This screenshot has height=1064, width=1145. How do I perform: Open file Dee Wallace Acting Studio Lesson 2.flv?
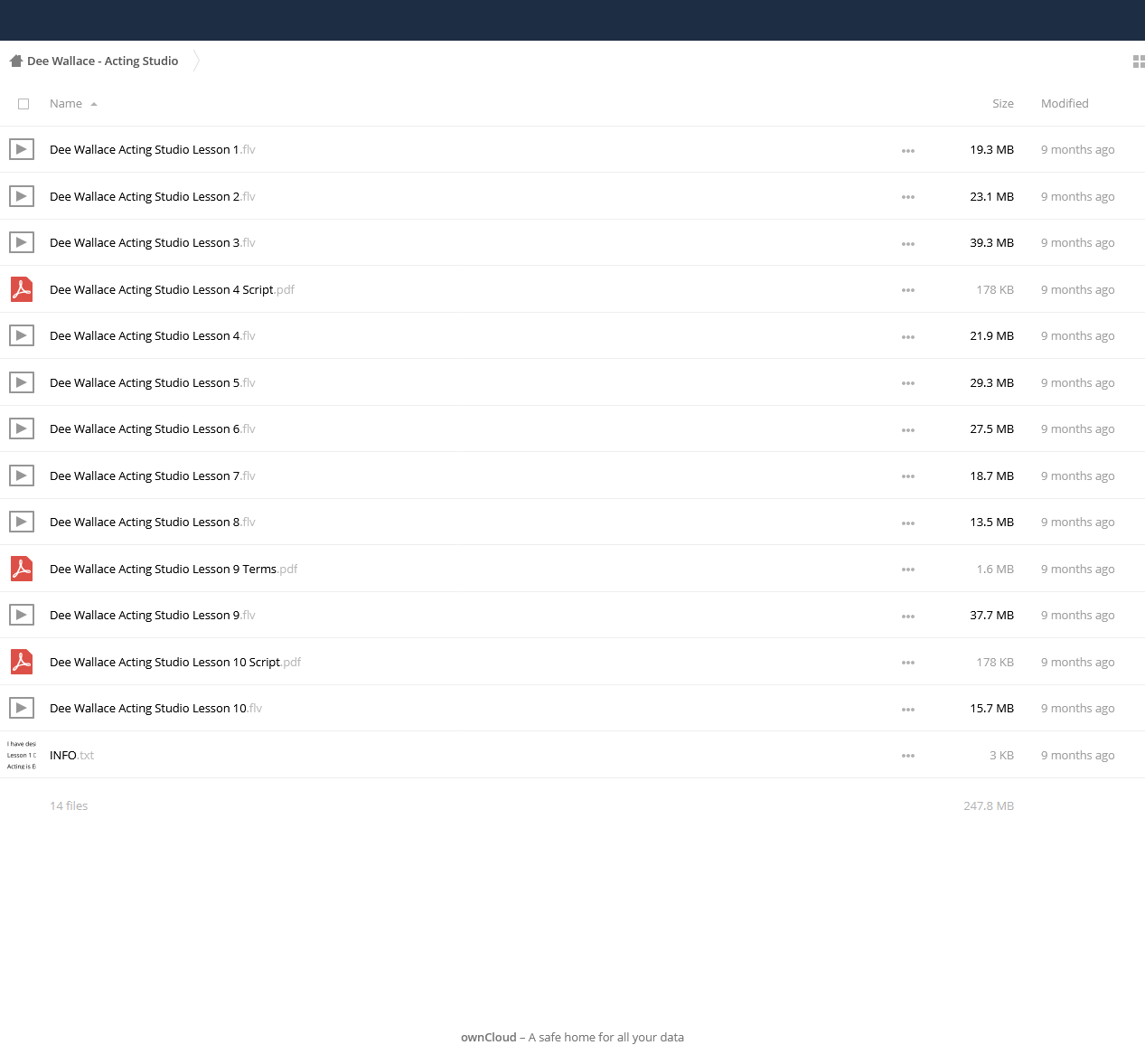point(153,197)
